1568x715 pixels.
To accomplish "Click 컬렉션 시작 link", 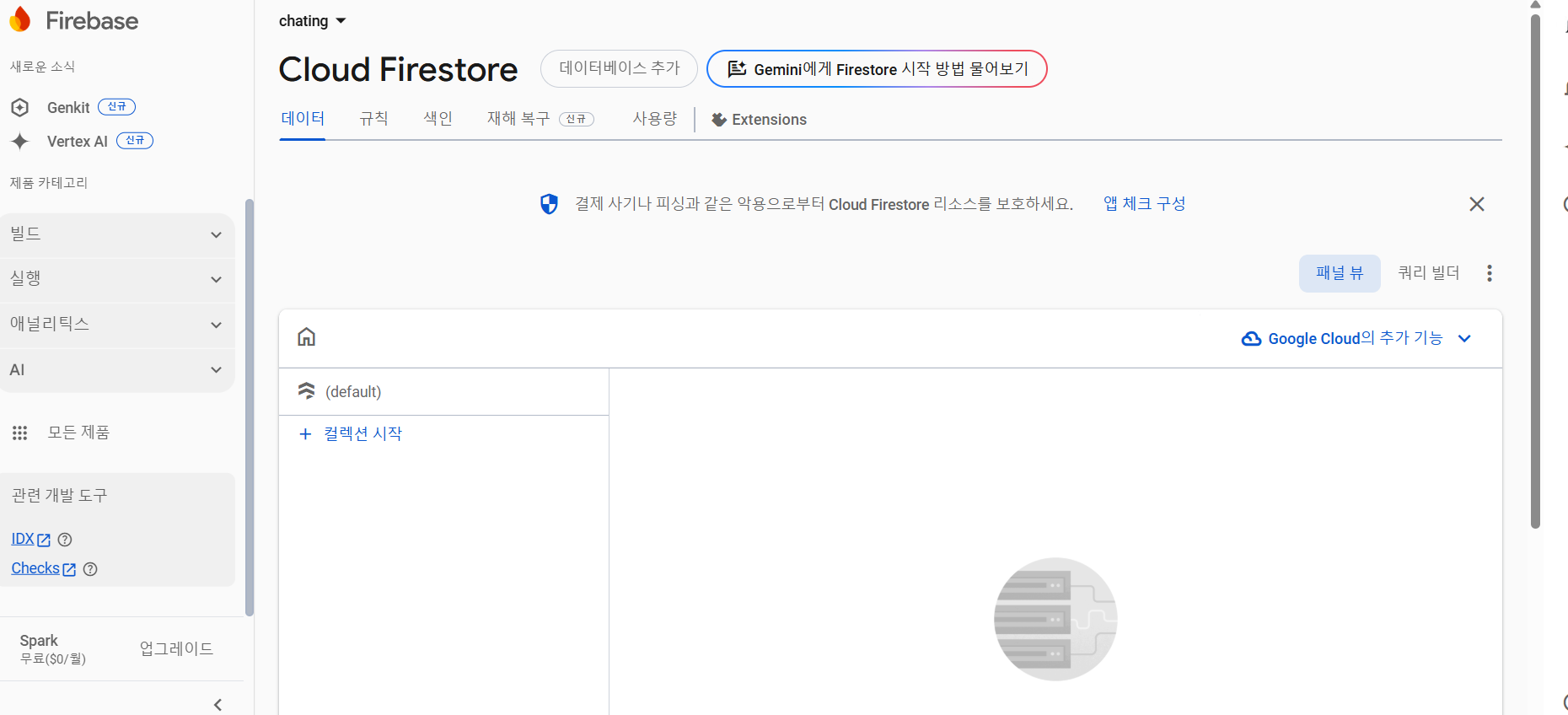I will tap(362, 434).
